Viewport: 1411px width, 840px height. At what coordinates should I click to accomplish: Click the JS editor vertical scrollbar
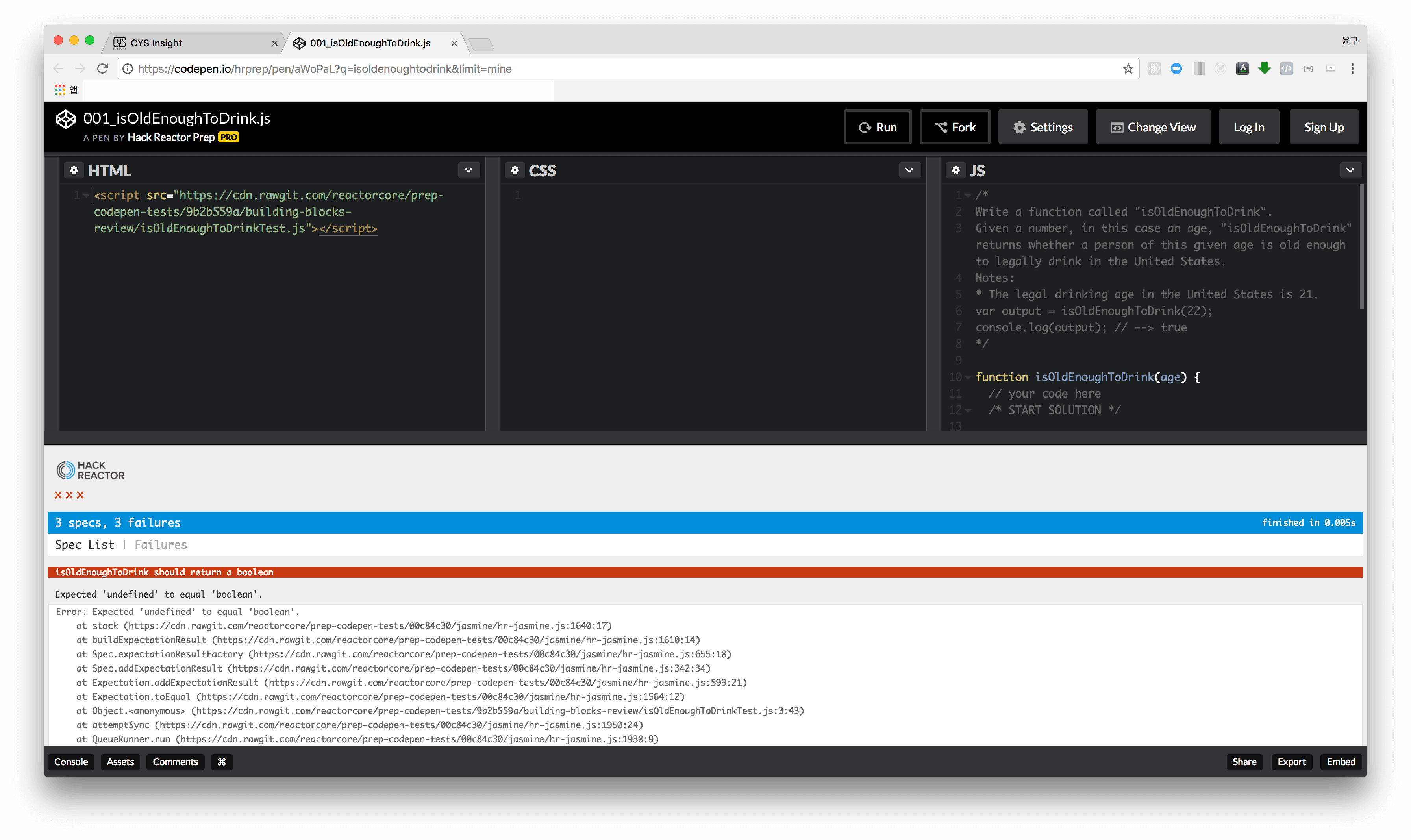coord(1362,246)
